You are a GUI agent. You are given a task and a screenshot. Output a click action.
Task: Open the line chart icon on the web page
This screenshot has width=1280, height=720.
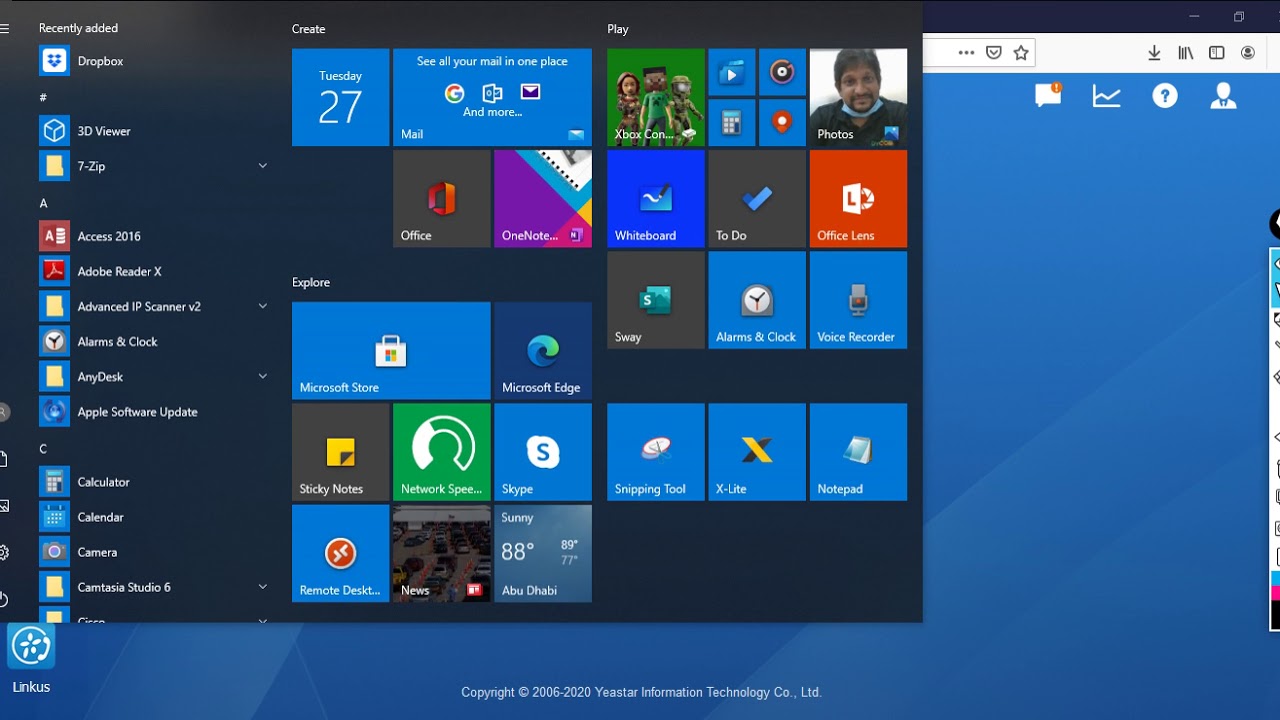pyautogui.click(x=1106, y=96)
